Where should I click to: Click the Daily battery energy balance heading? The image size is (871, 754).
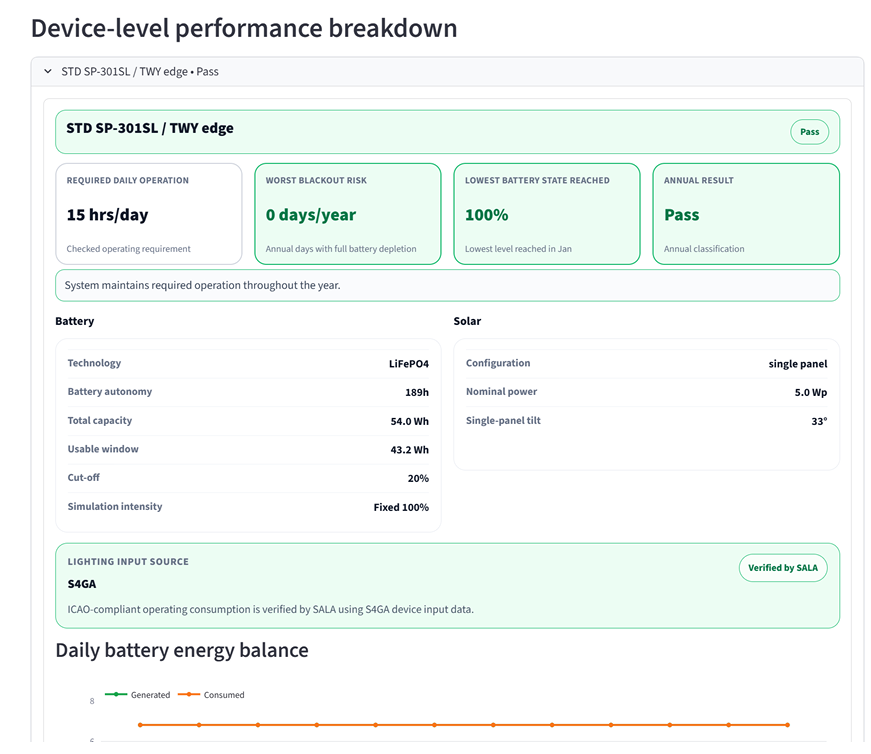click(x=182, y=651)
